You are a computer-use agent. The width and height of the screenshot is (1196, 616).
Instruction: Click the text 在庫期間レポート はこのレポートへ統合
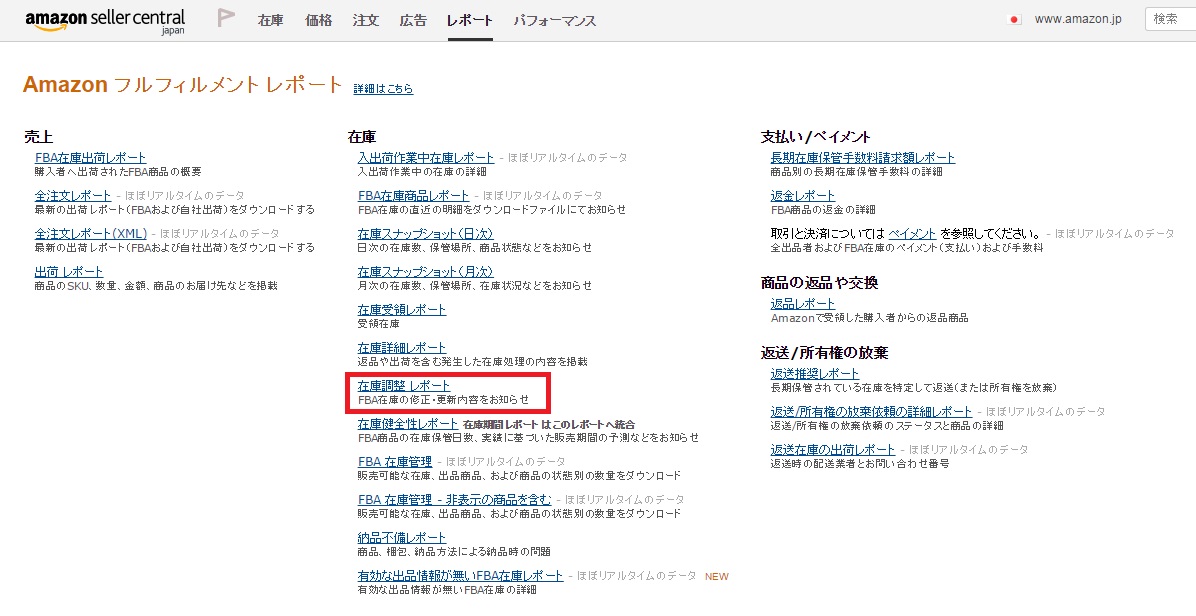[549, 425]
